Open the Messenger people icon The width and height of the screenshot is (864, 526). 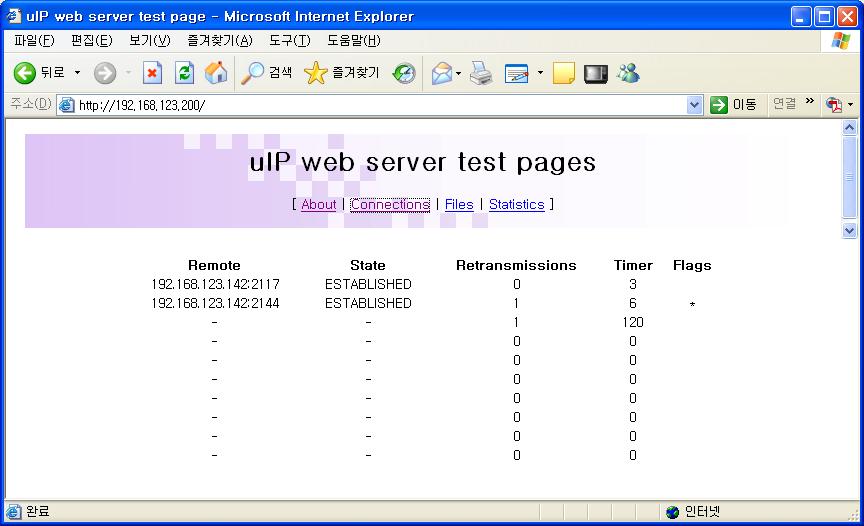(628, 73)
